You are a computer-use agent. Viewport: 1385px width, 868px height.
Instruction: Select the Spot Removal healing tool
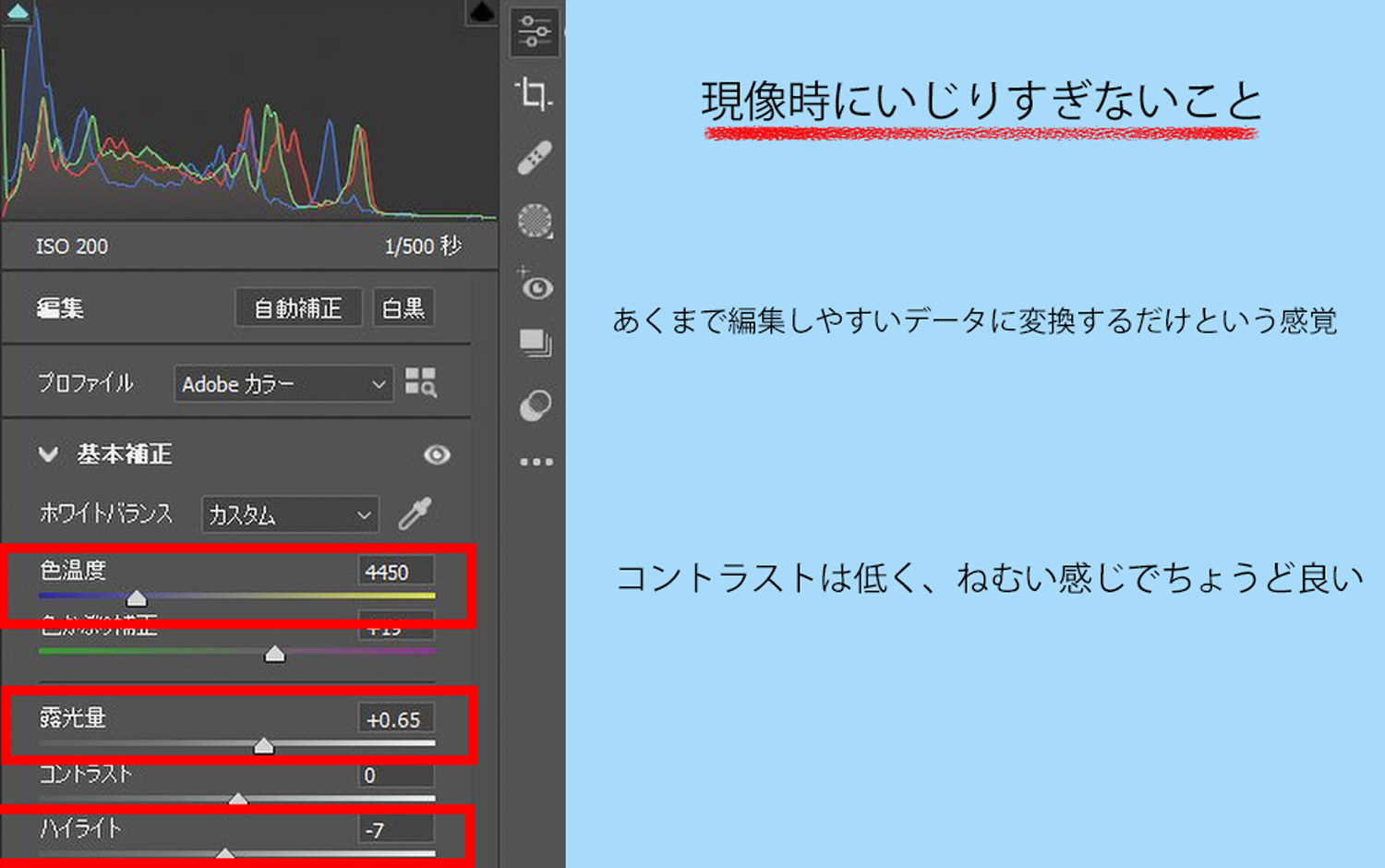pyautogui.click(x=535, y=158)
